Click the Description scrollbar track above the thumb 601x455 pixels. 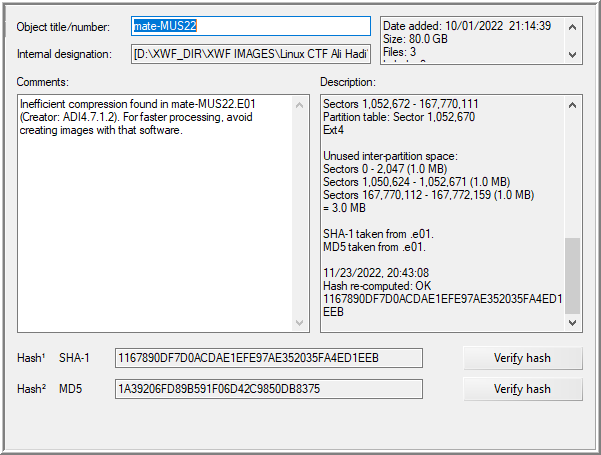tap(573, 170)
